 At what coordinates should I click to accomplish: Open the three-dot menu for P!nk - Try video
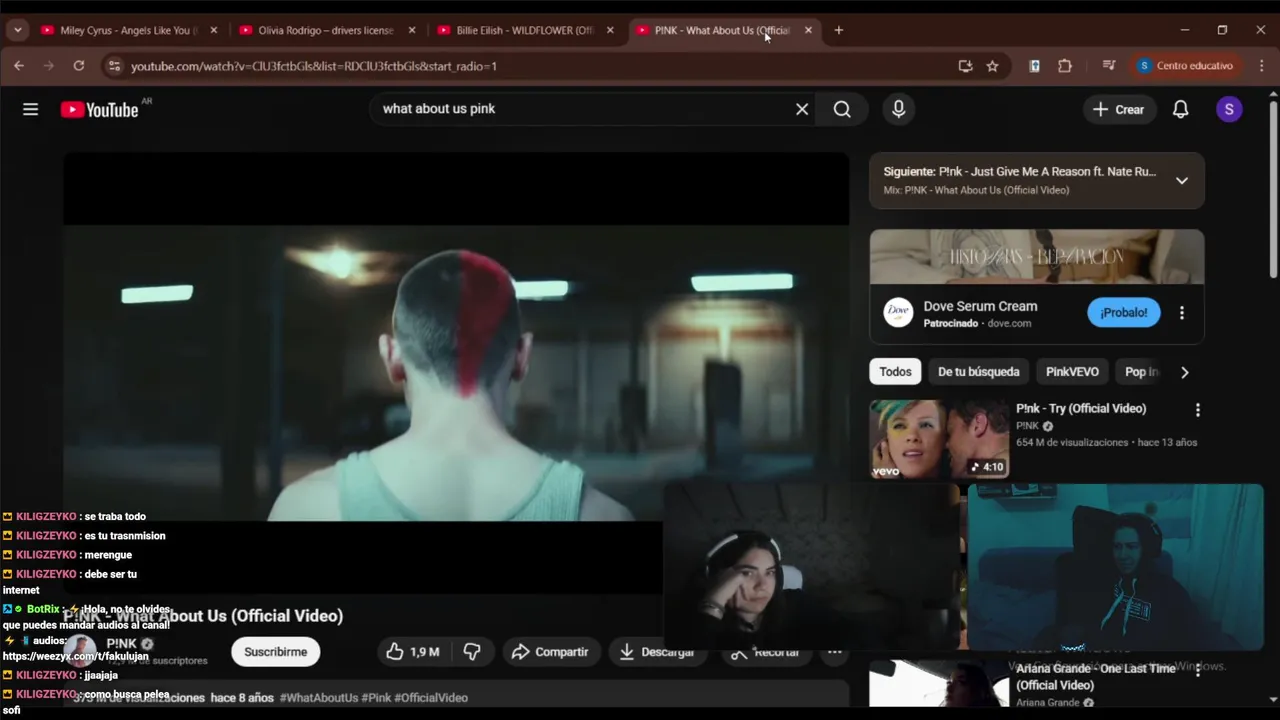[1197, 410]
